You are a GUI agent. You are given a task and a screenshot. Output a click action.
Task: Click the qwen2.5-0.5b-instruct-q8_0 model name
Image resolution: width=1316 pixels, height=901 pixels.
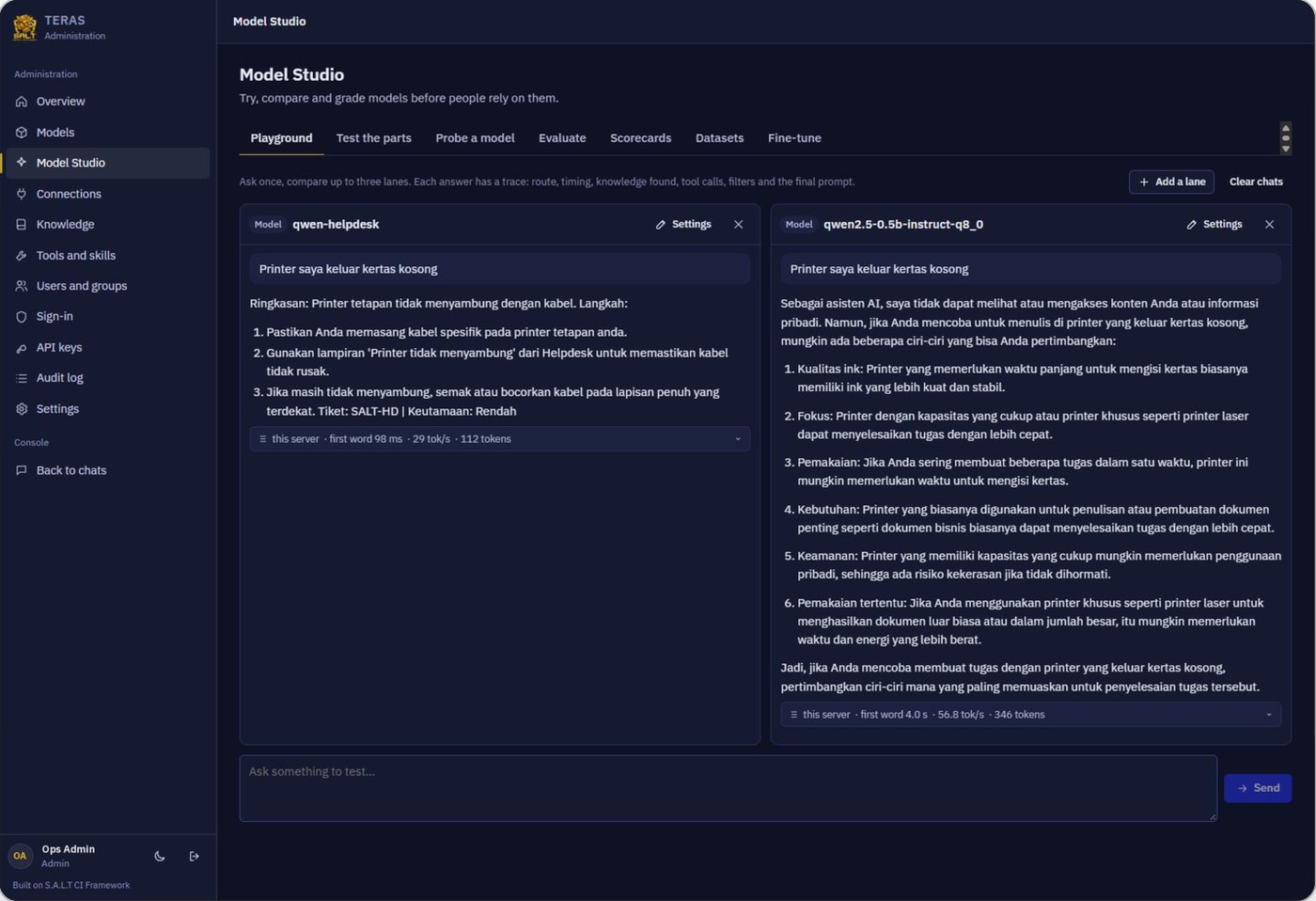click(x=903, y=225)
